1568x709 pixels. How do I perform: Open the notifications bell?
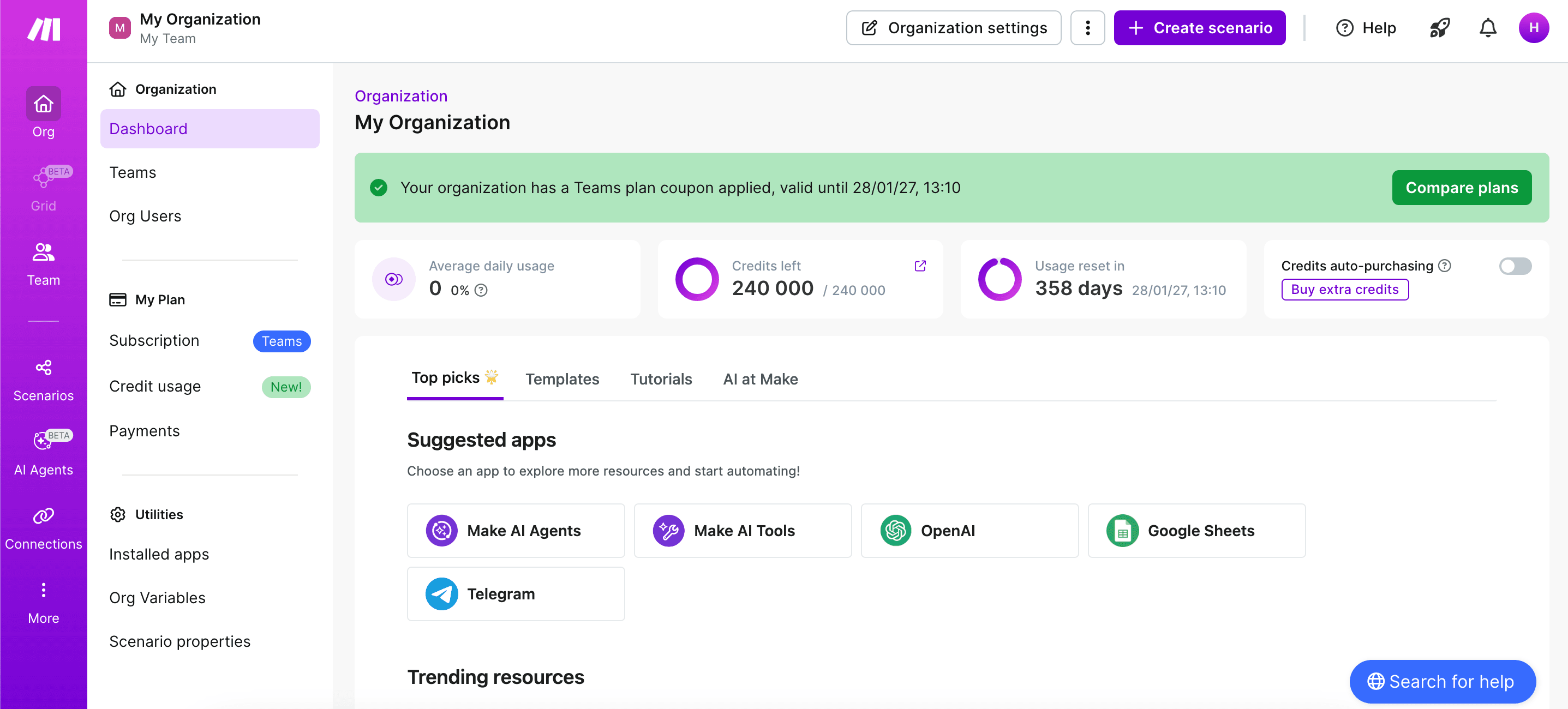(x=1488, y=28)
